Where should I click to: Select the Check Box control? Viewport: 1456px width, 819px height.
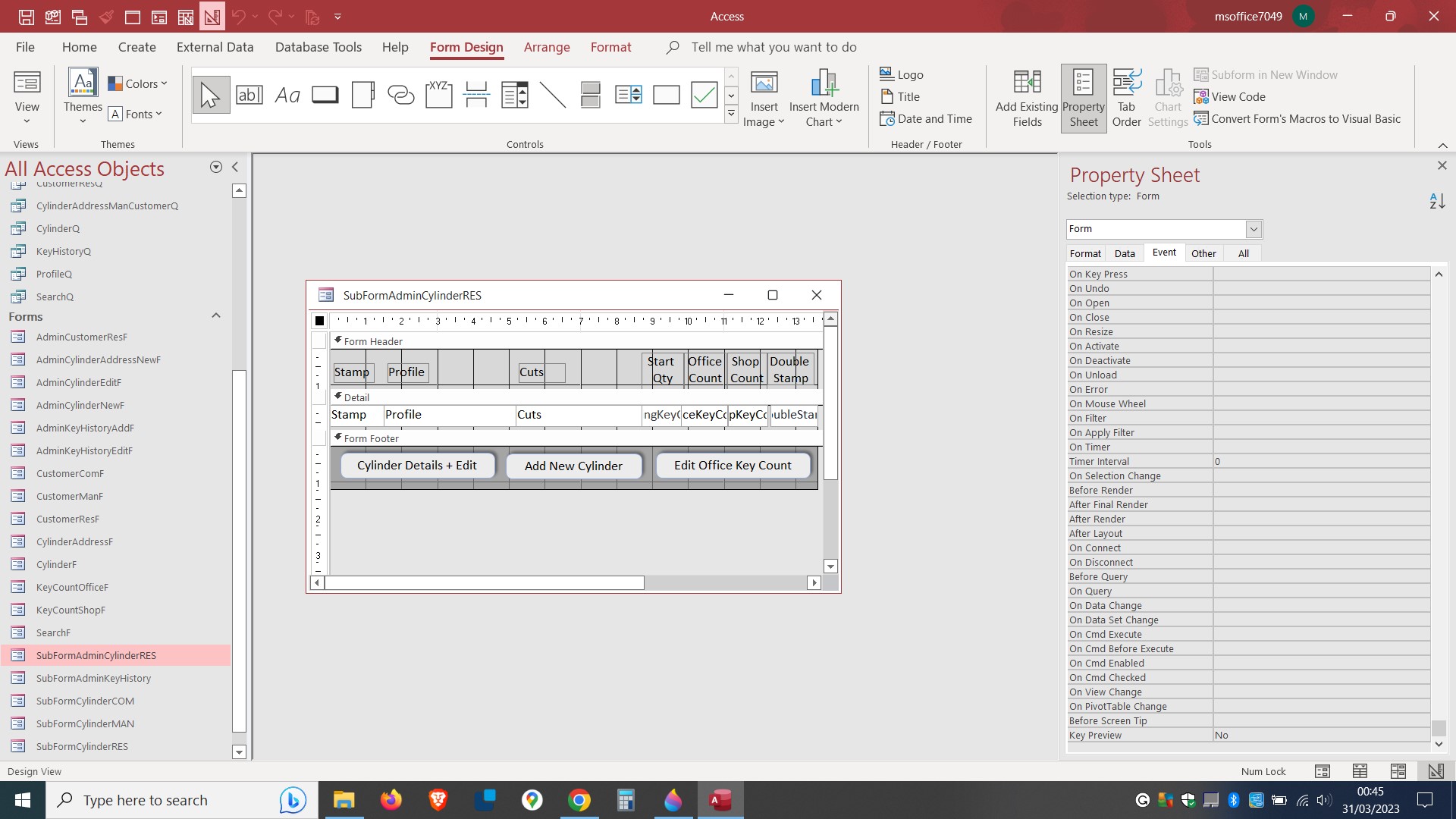click(x=703, y=94)
